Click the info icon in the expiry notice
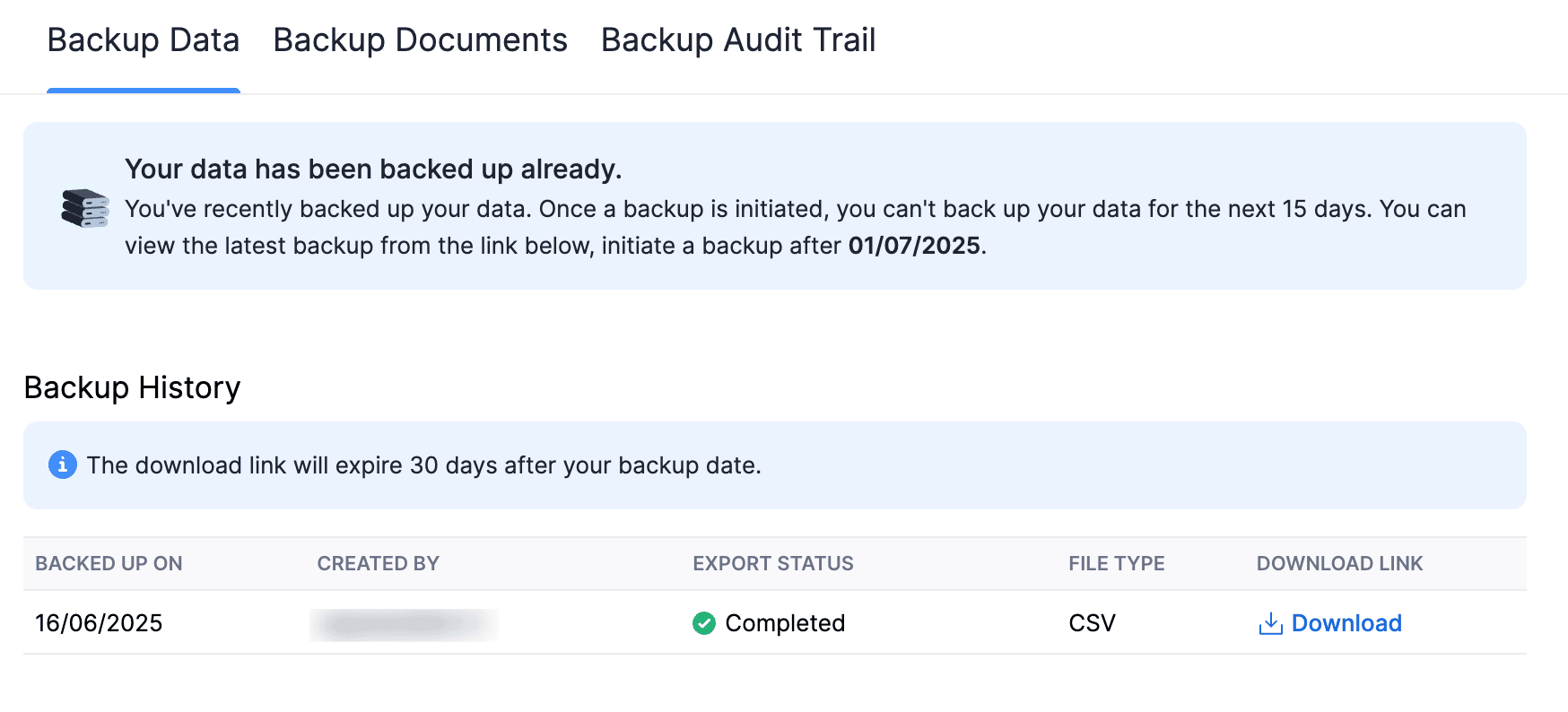Viewport: 1568px width, 712px height. point(62,465)
